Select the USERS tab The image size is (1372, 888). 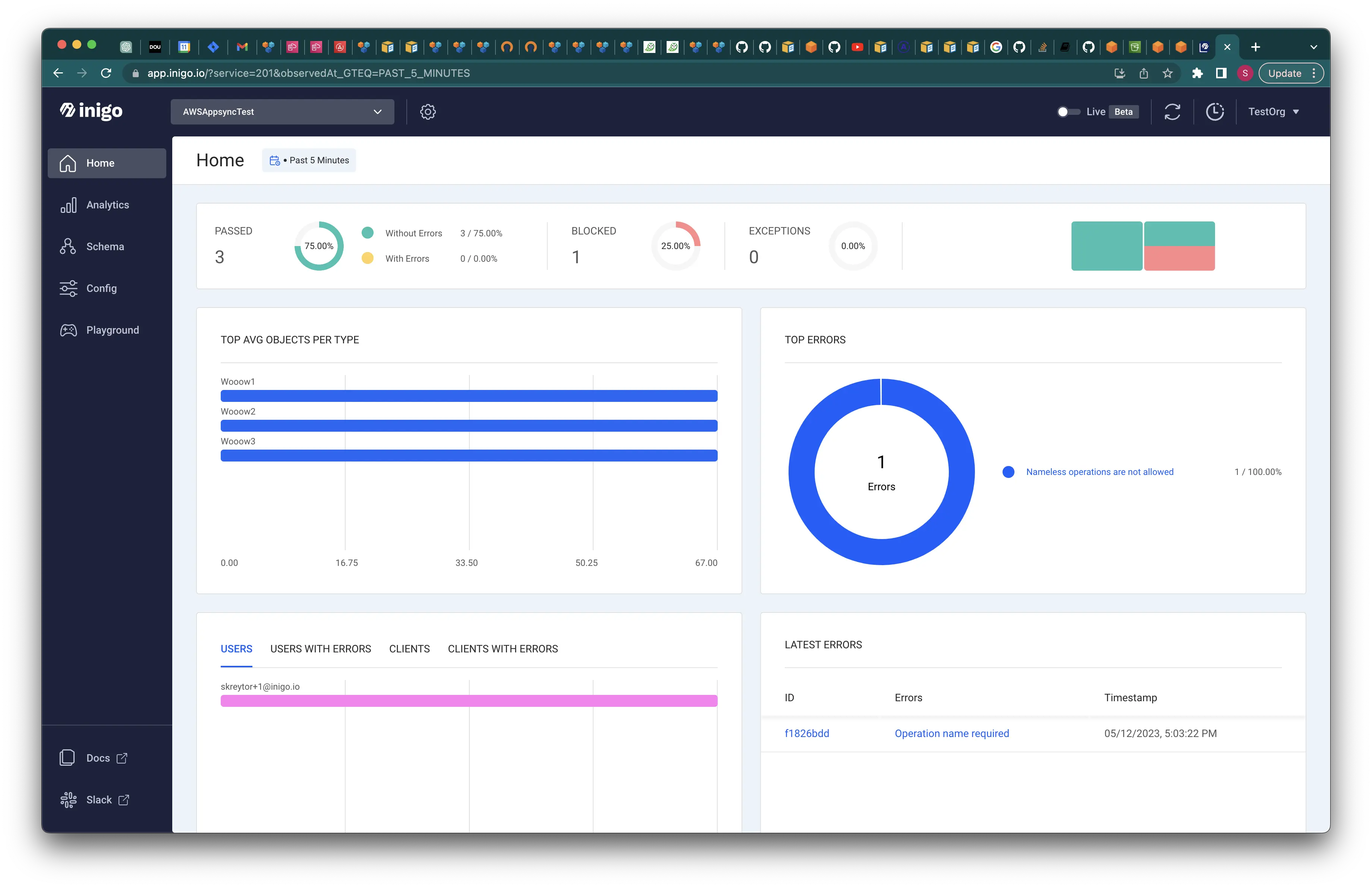[x=236, y=649]
